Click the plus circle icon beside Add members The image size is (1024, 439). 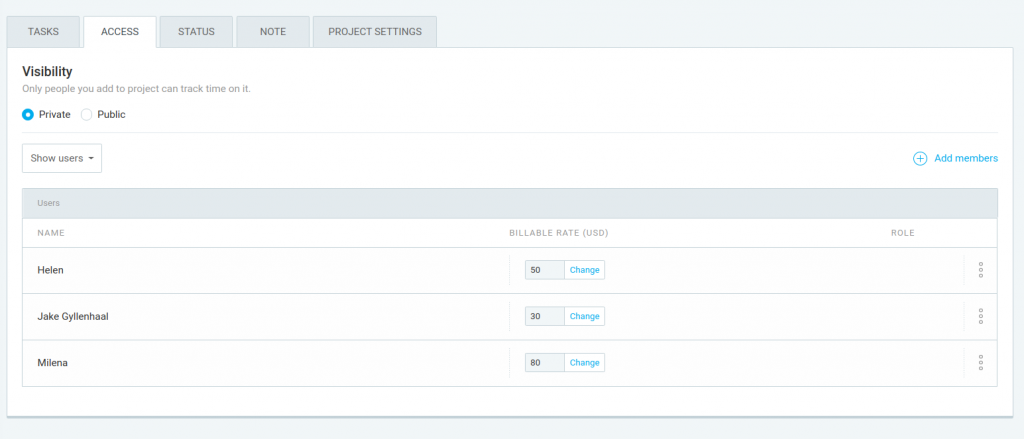(x=920, y=159)
